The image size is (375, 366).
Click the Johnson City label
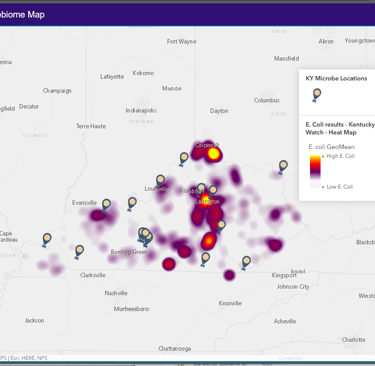293,287
